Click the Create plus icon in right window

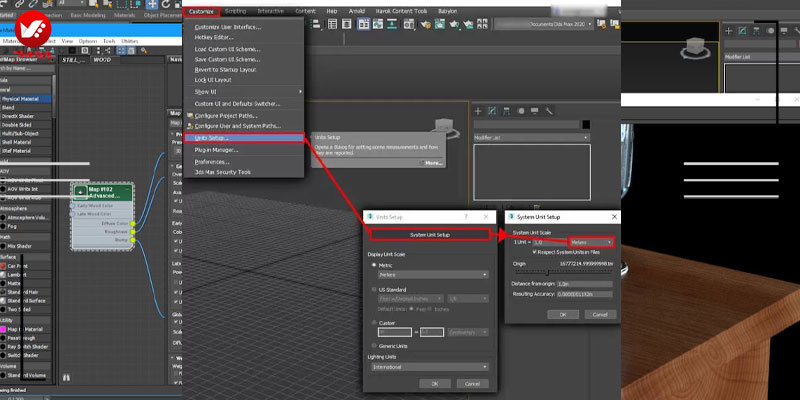click(x=729, y=31)
